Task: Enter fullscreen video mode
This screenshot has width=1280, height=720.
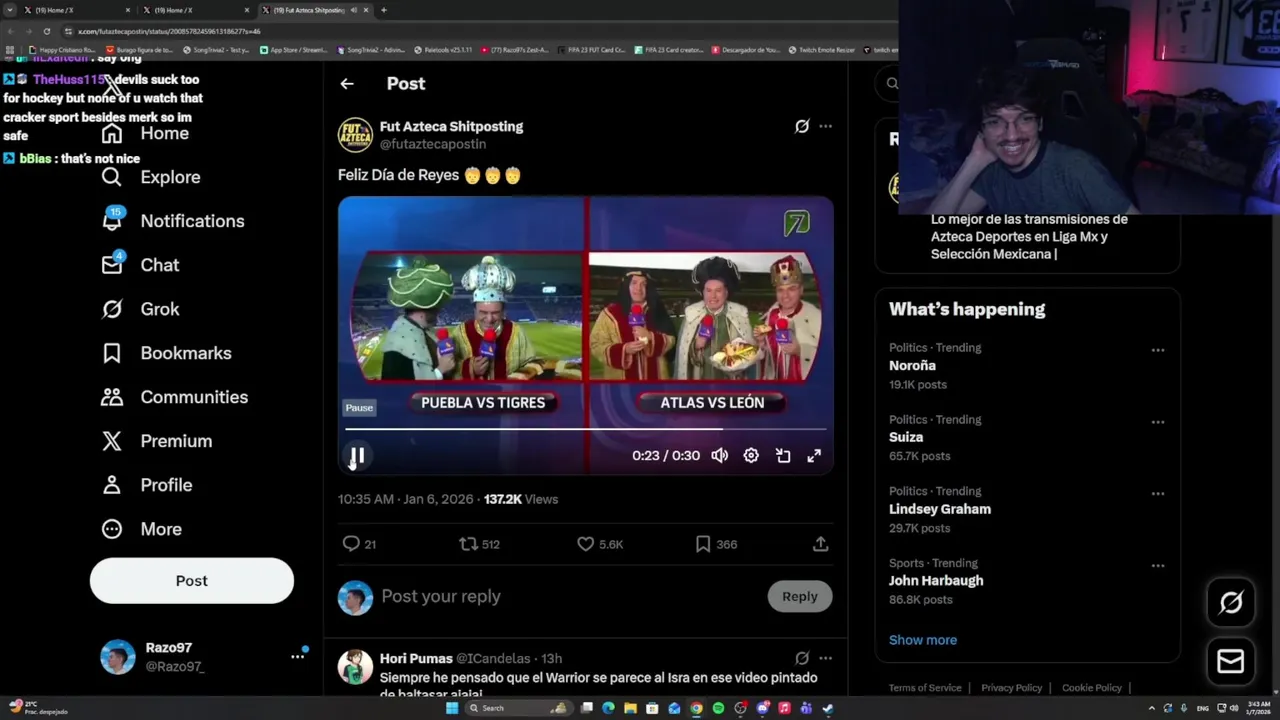Action: point(814,456)
